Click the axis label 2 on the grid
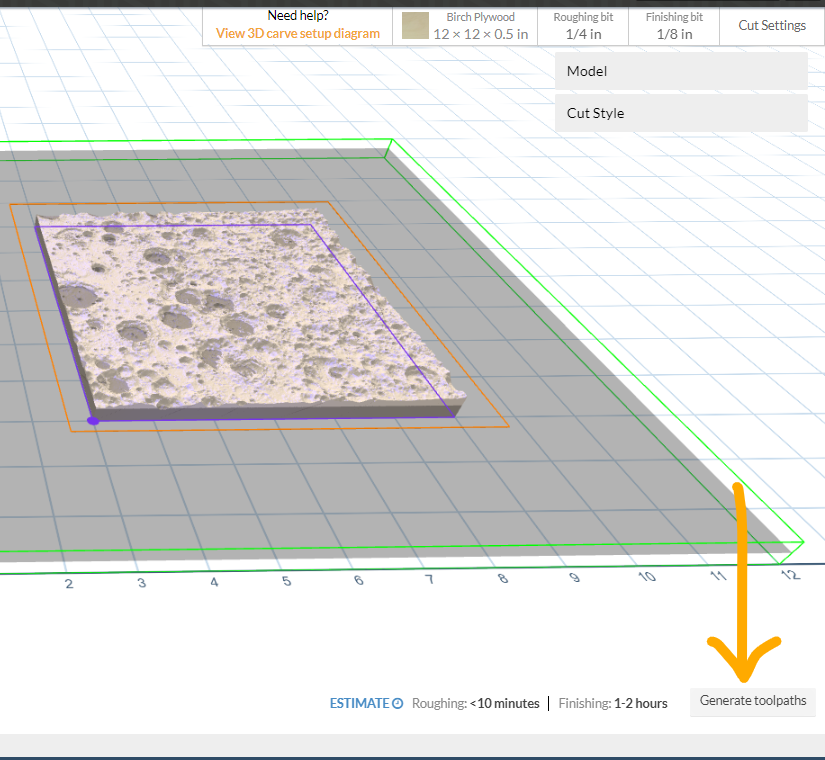Screen dimensions: 825x760 (x=68, y=583)
